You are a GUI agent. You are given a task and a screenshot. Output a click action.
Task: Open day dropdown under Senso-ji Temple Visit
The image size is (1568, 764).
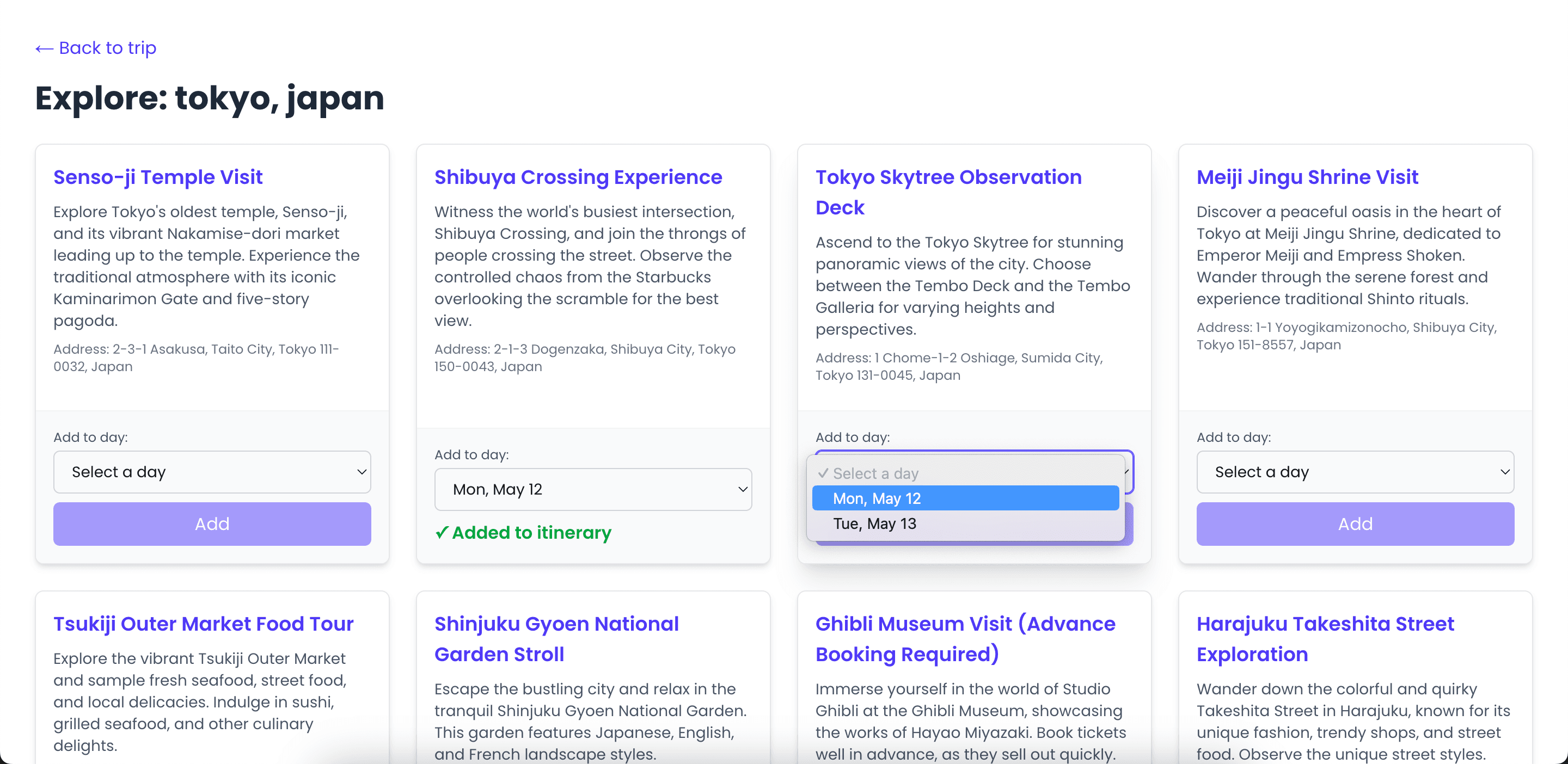tap(212, 472)
